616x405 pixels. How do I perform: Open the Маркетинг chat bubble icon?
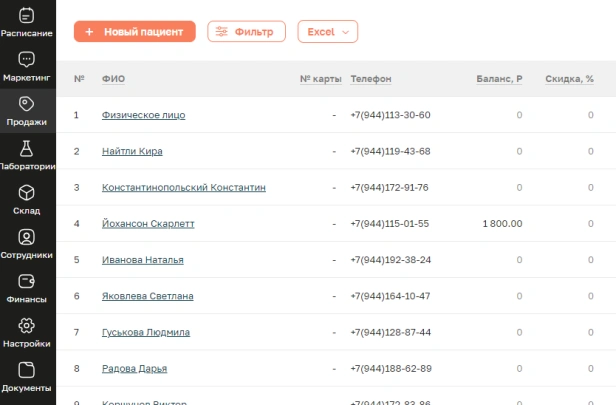(x=27, y=60)
